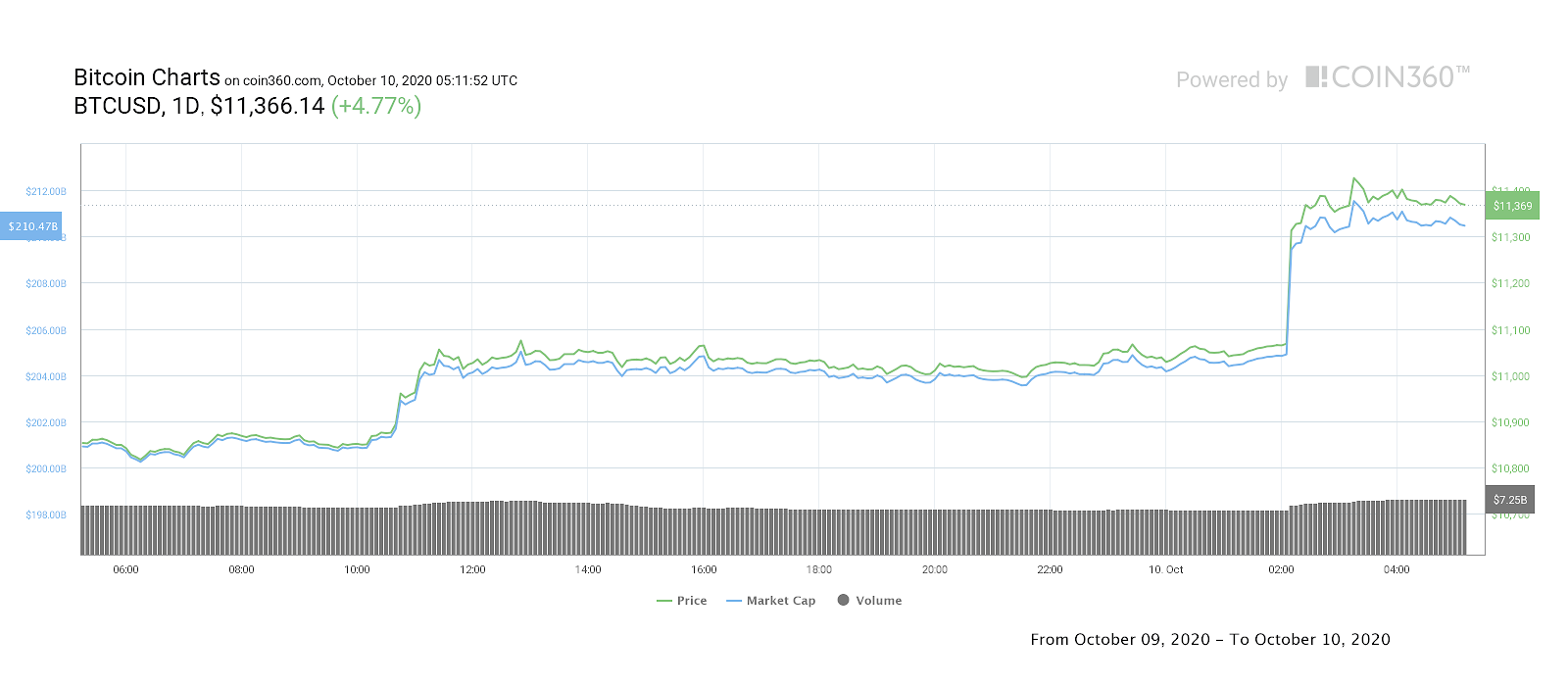Toggle the Market Cap legend entry
Viewport: 1568px width, 686px height.
click(x=771, y=601)
